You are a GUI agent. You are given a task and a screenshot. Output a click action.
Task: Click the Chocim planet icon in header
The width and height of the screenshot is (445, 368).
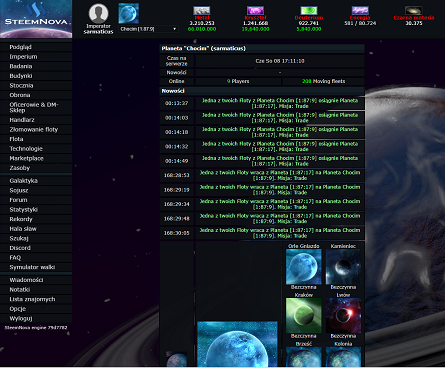coord(129,13)
